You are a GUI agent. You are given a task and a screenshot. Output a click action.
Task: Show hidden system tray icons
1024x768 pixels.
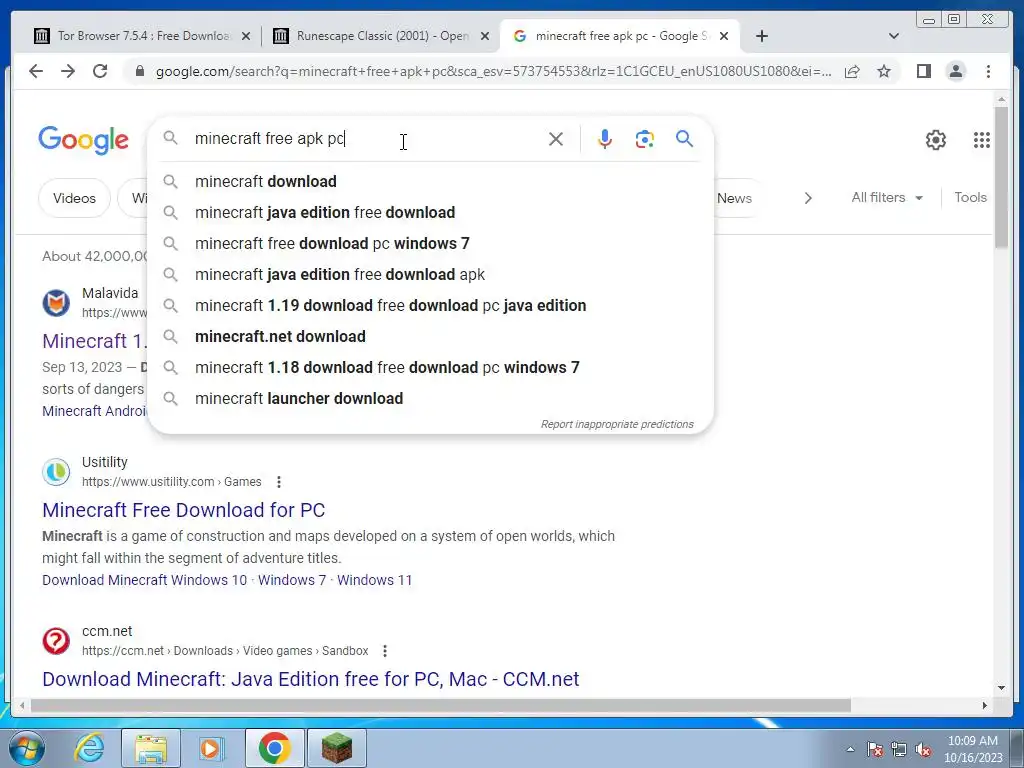tap(850, 750)
